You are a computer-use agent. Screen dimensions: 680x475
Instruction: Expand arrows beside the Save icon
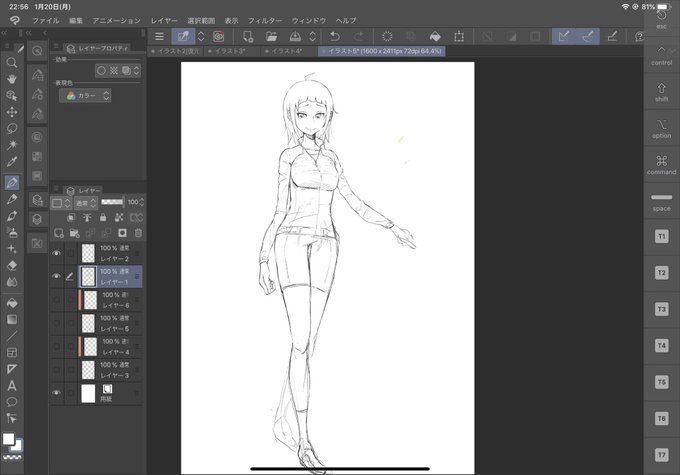click(313, 36)
